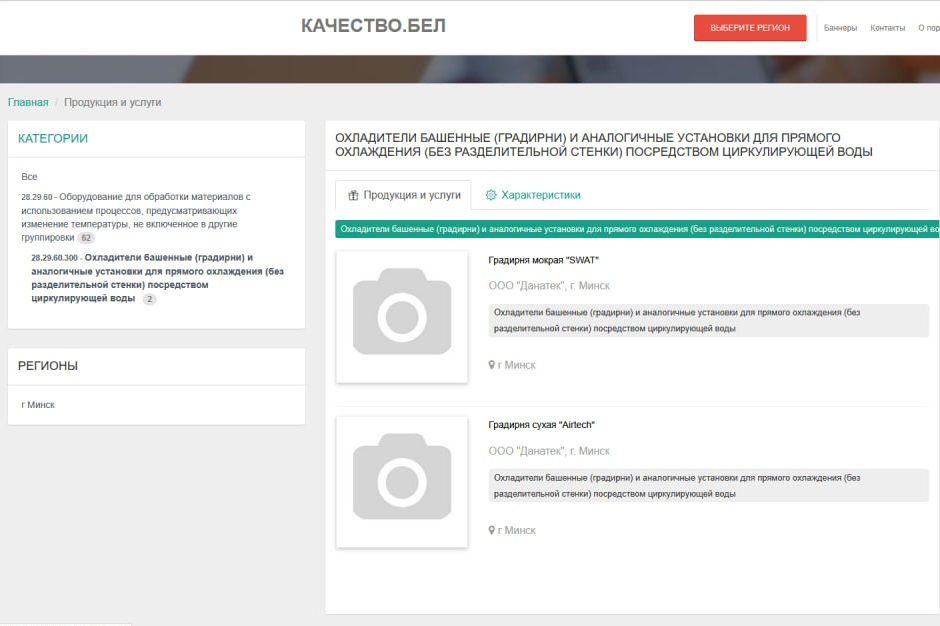Image resolution: width=940 pixels, height=626 pixels.
Task: Click г Минск location text under Airtech
Action: coord(516,531)
